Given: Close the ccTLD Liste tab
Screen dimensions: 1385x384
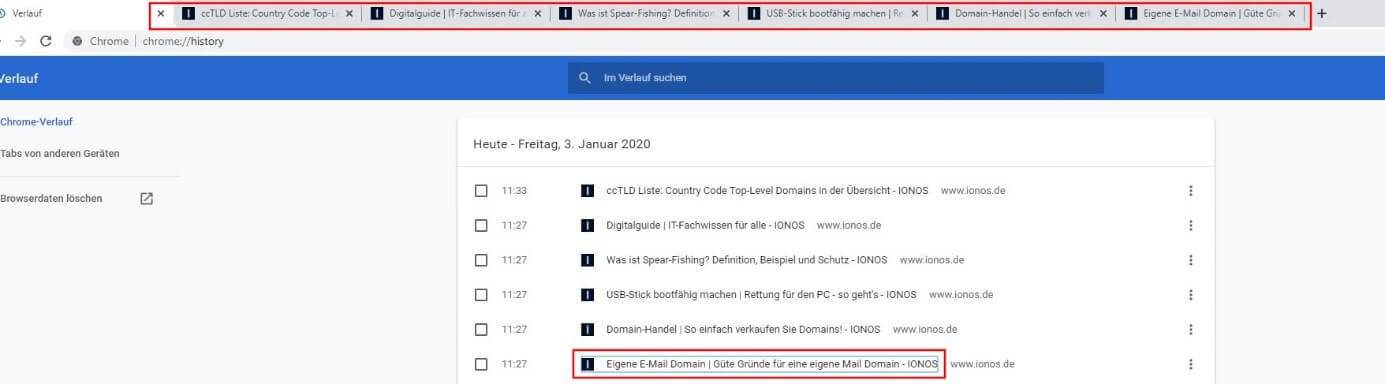Looking at the screenshot, I should click(x=349, y=14).
